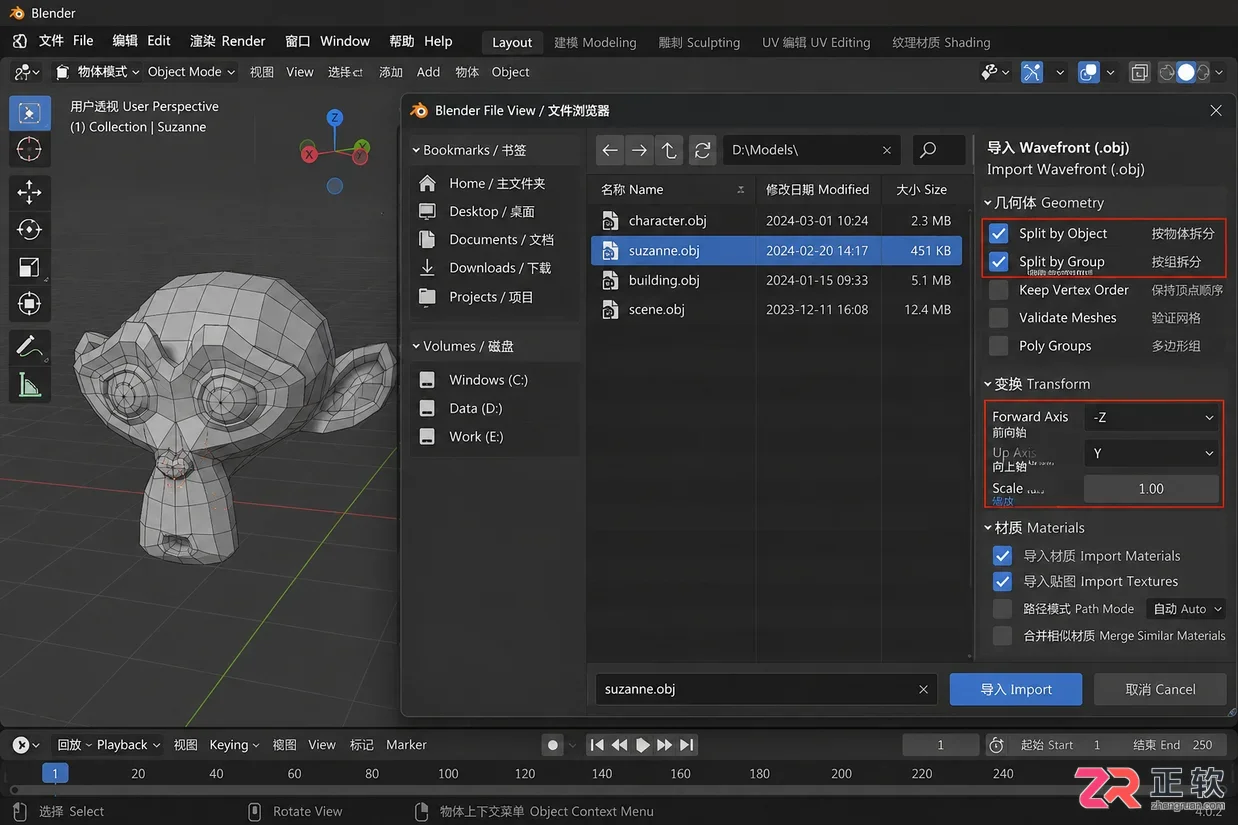
Task: Activate the Move tool
Action: pyautogui.click(x=30, y=192)
